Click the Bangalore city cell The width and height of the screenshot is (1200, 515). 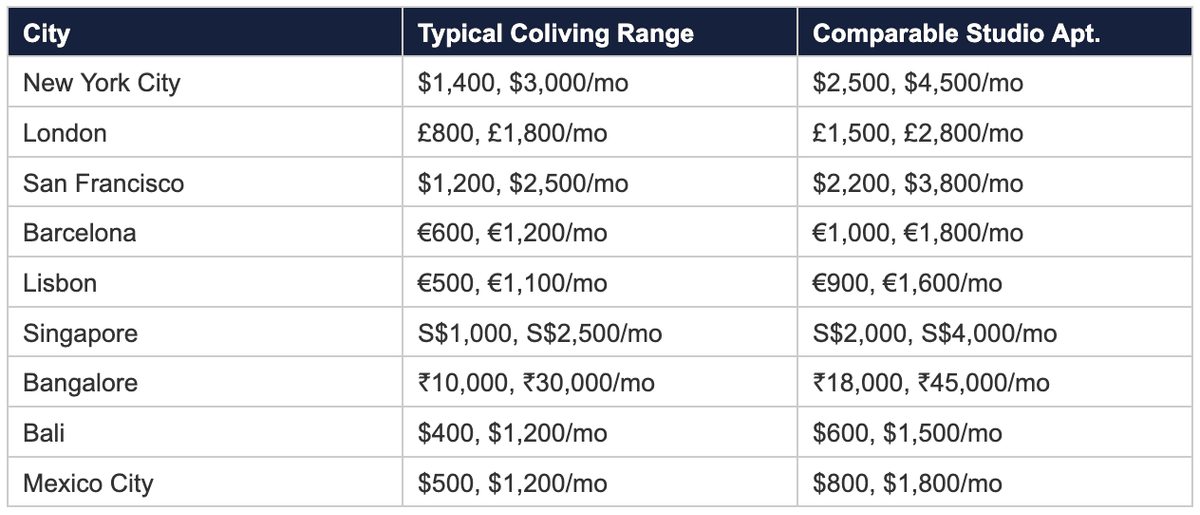(80, 383)
